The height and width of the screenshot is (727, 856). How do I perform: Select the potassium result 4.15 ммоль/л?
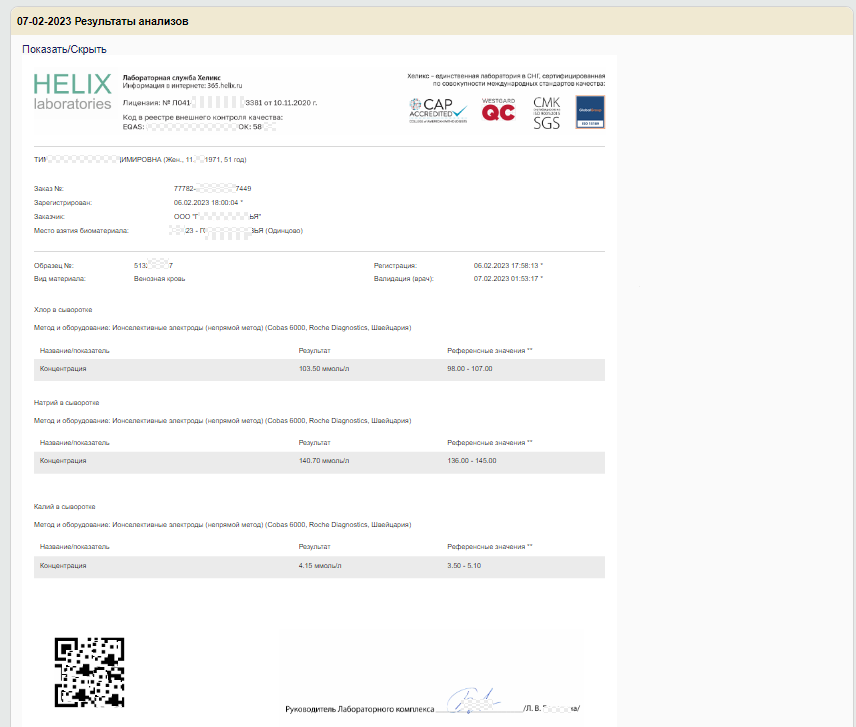319,566
